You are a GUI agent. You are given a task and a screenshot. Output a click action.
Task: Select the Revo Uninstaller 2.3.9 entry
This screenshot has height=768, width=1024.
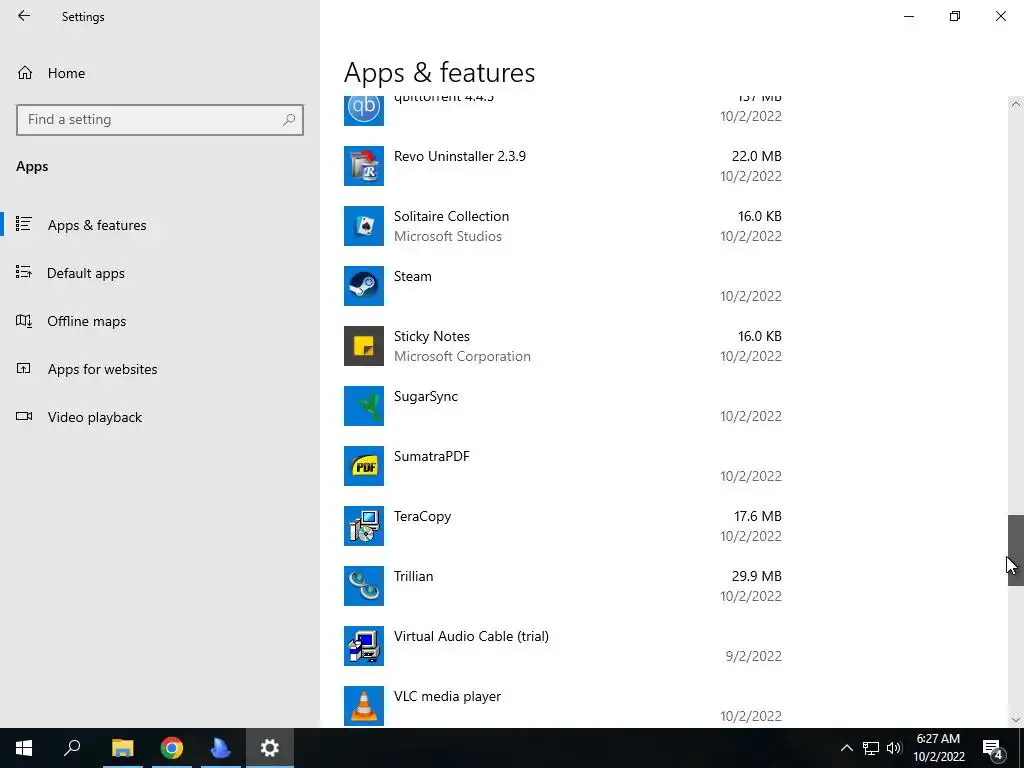pyautogui.click(x=563, y=166)
